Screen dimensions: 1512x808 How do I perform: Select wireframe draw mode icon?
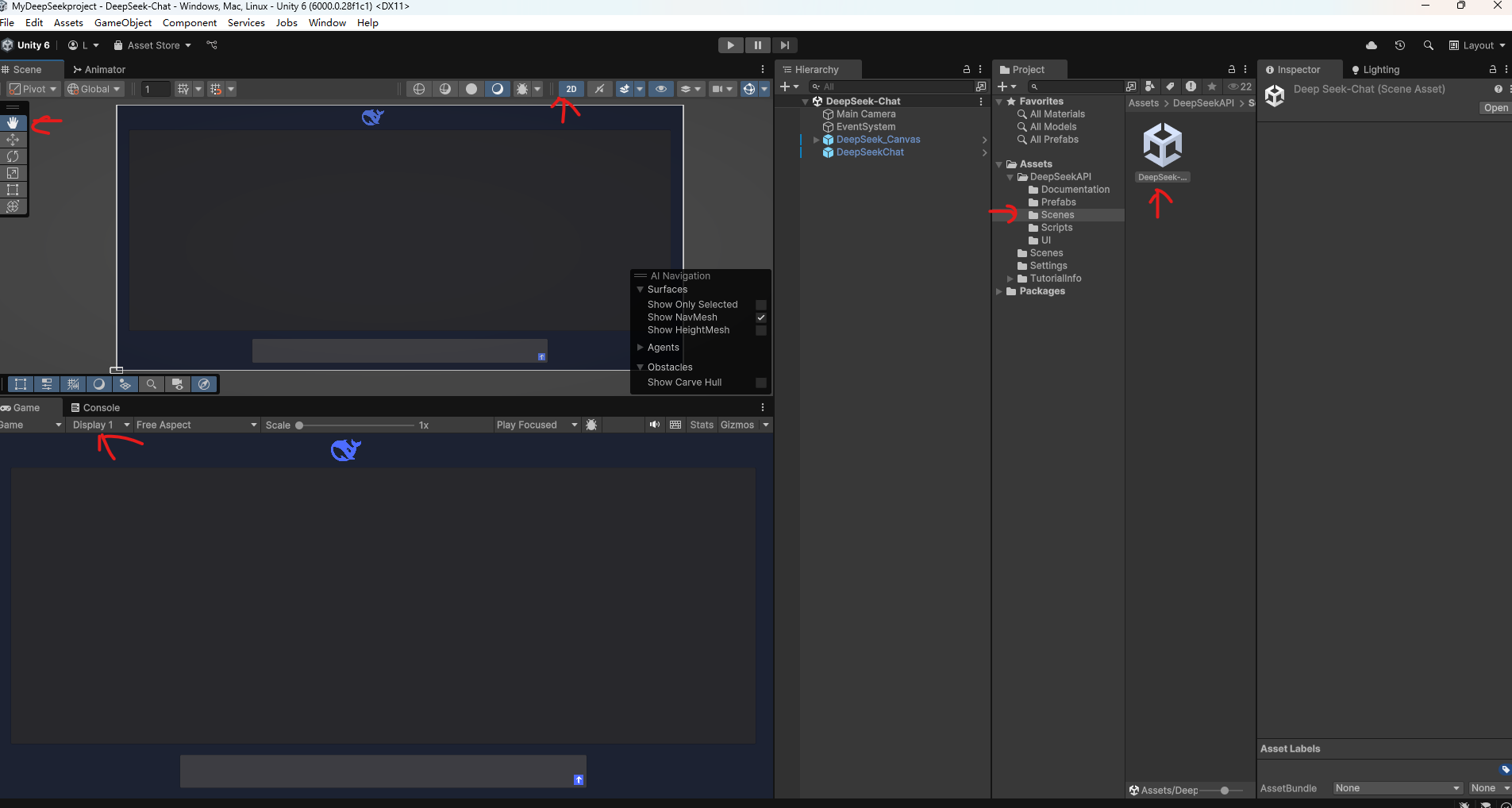pos(419,89)
